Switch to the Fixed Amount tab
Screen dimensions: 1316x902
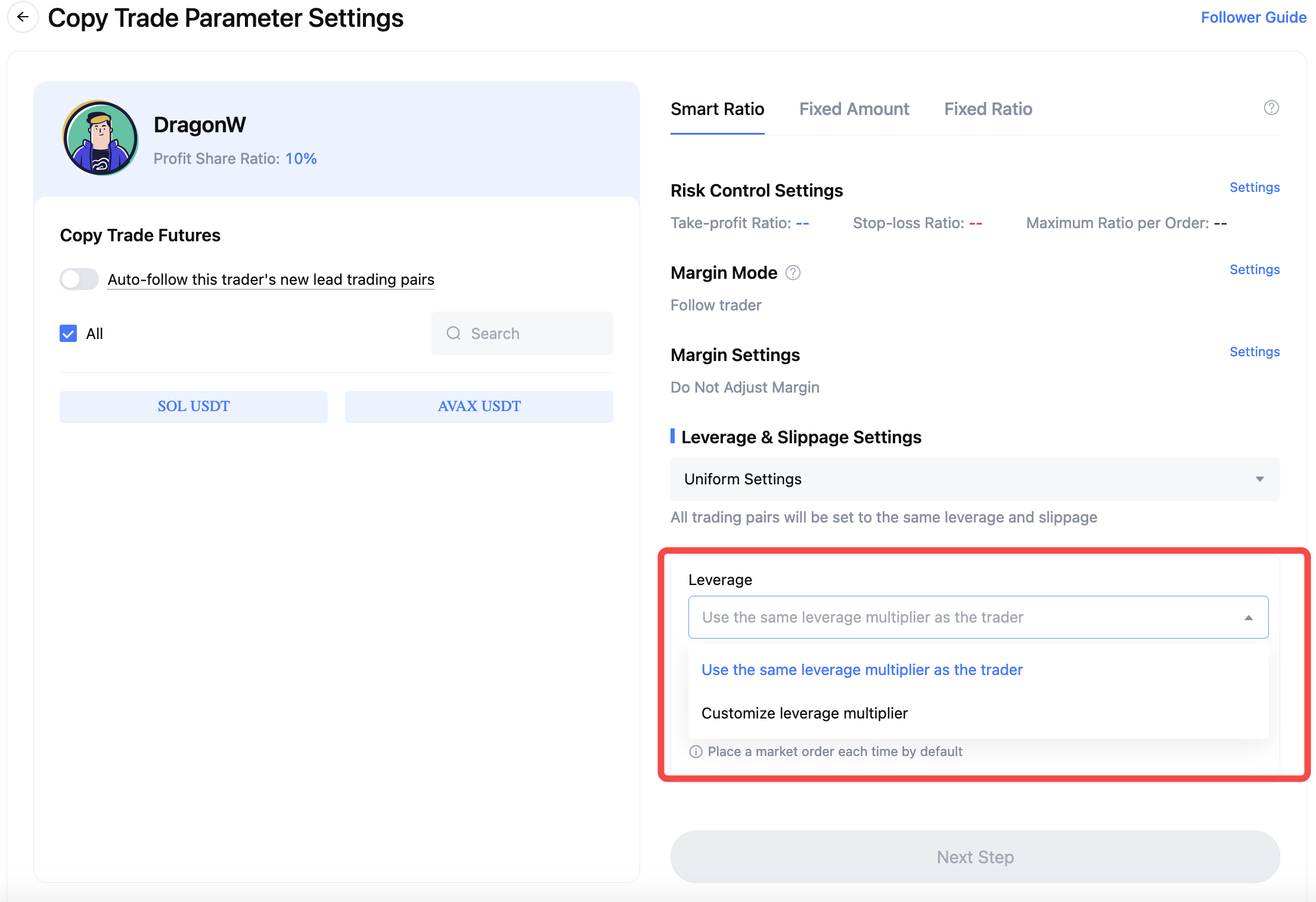(x=854, y=109)
